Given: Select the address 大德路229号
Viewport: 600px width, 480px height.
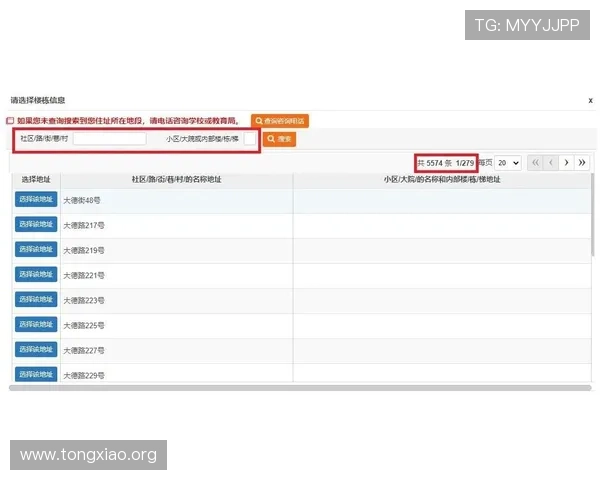Looking at the screenshot, I should tap(36, 374).
